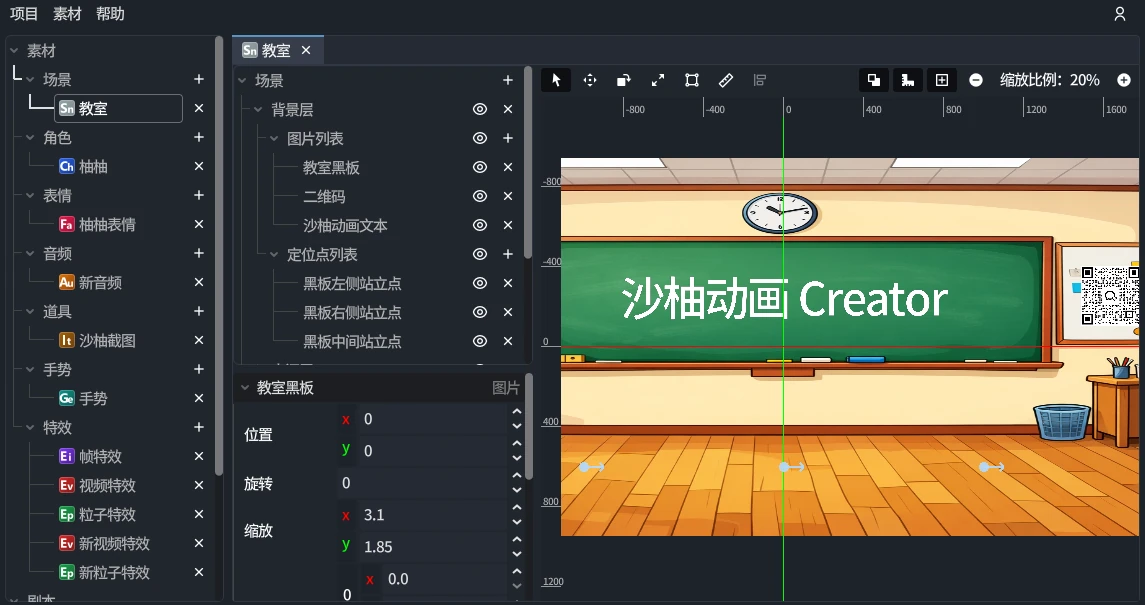The height and width of the screenshot is (605, 1145).
Task: Toggle the center crosshair guide button
Action: click(942, 80)
